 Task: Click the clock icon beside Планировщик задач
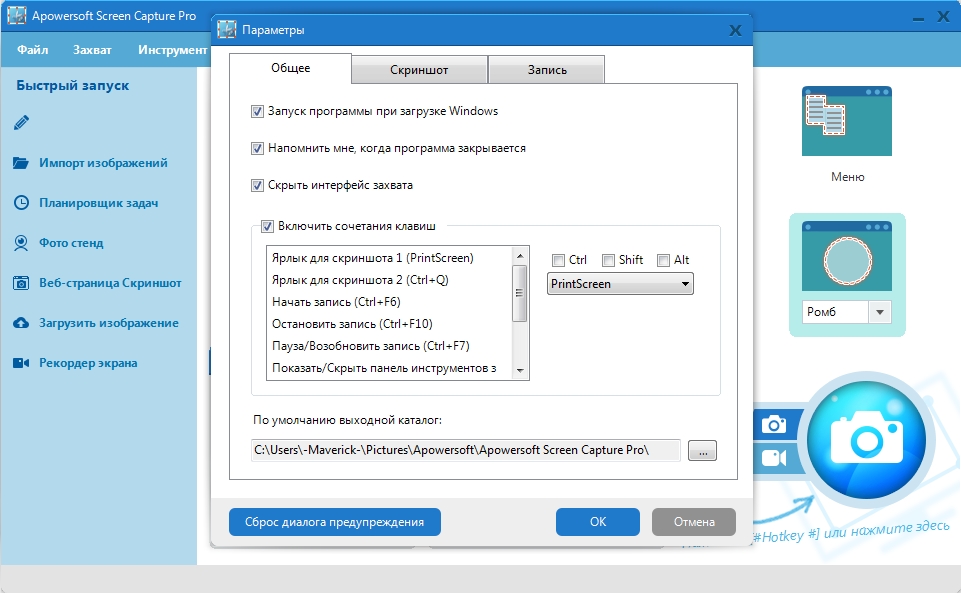[x=21, y=203]
